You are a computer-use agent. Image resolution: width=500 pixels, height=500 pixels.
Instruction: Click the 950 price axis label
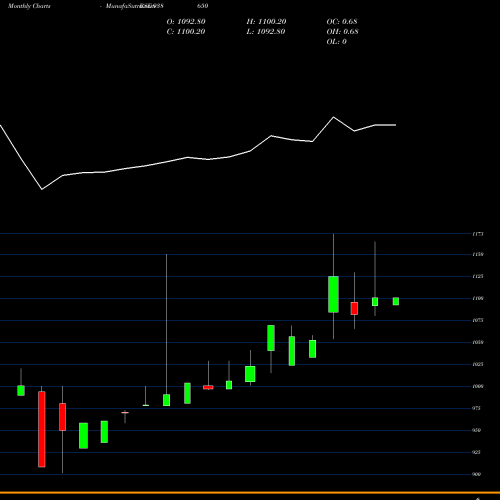(477, 430)
